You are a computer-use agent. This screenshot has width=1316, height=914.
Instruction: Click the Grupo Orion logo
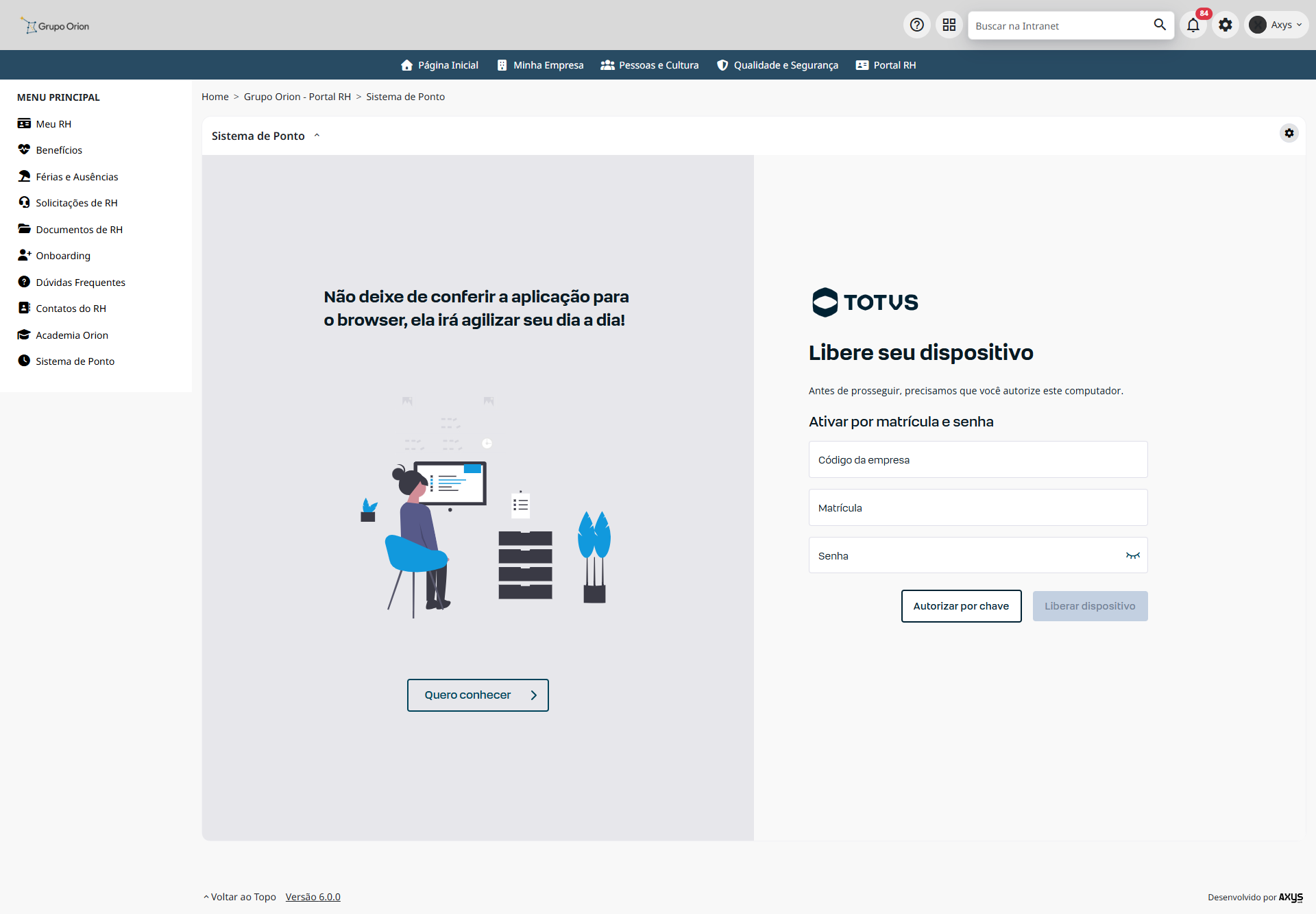[55, 25]
